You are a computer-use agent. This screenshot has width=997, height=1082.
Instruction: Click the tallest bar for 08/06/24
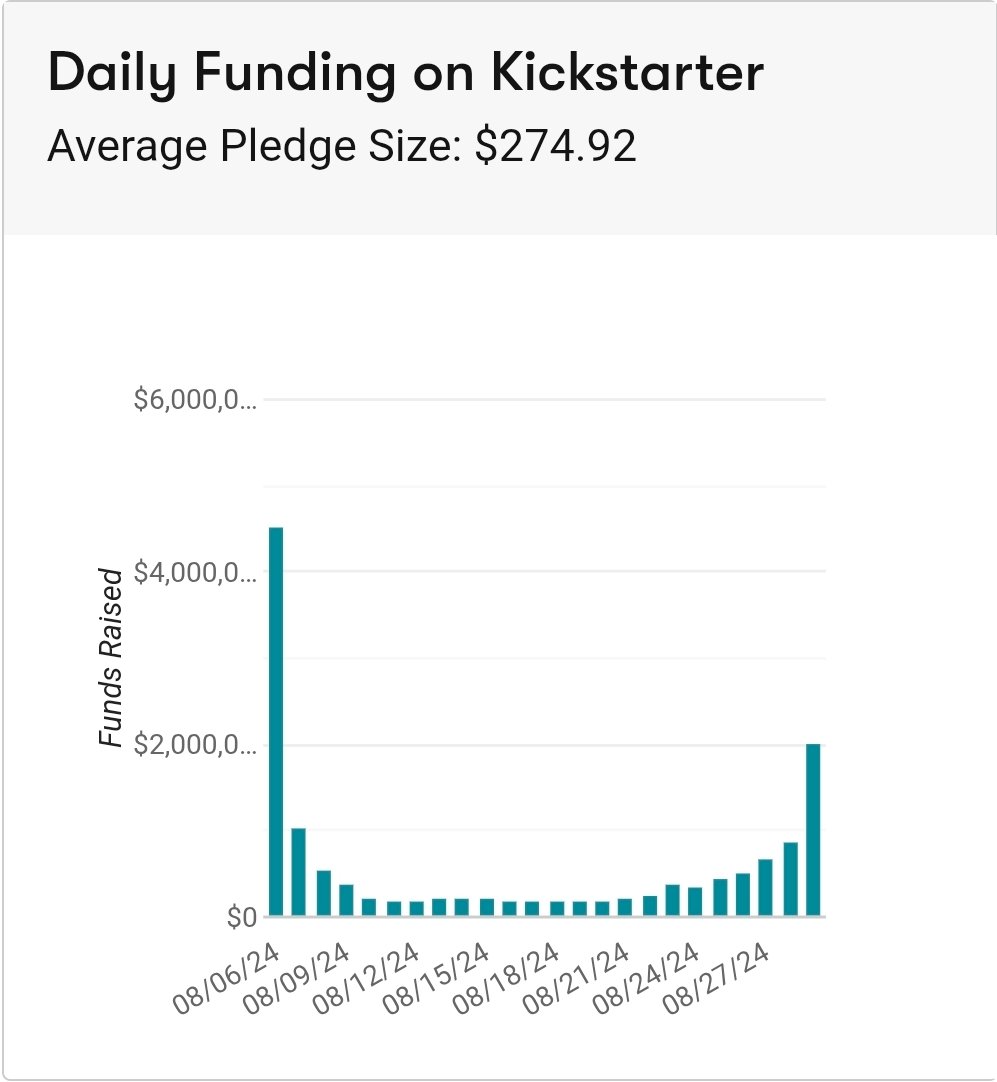[x=276, y=720]
